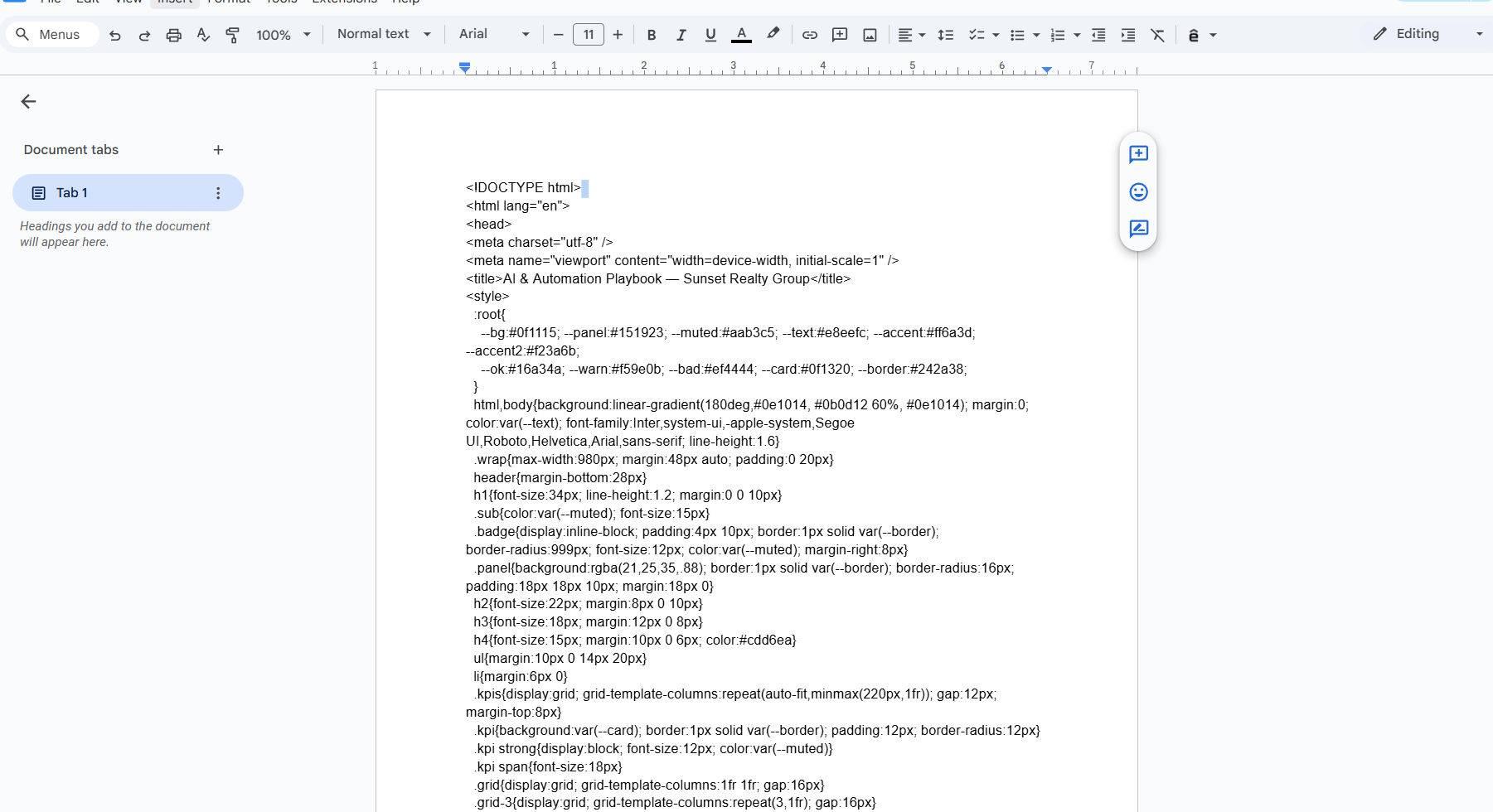Viewport: 1493px width, 812px height.
Task: Select Tab 1 in sidebar
Action: (128, 192)
